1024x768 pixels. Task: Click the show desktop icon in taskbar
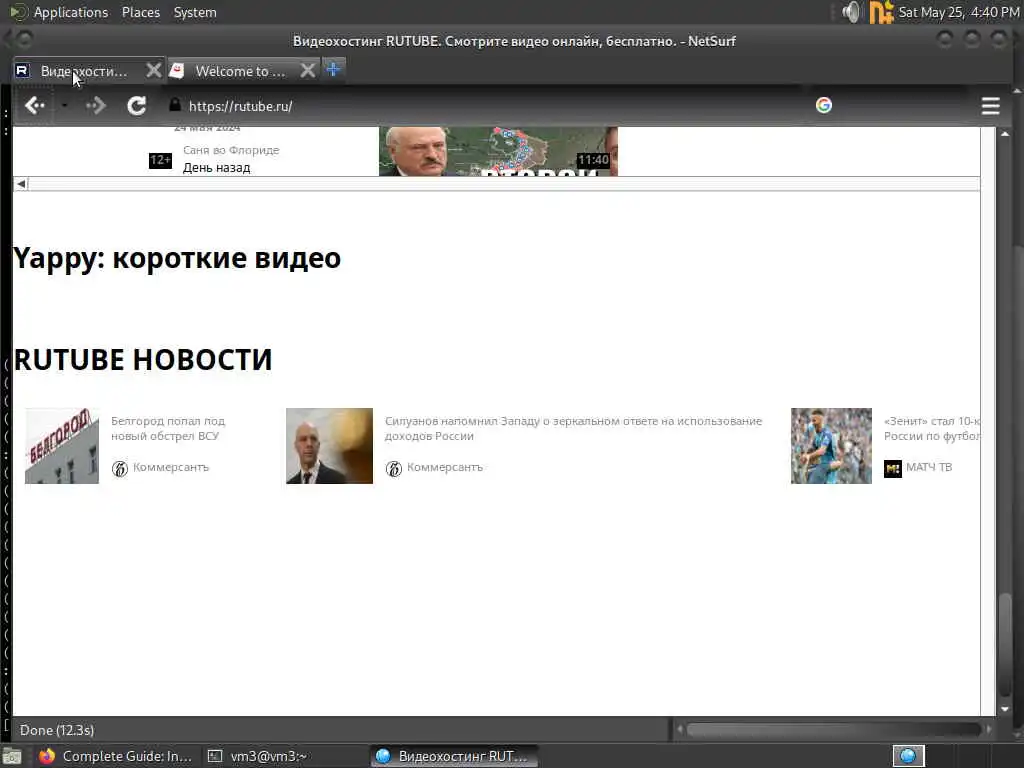(x=12, y=757)
